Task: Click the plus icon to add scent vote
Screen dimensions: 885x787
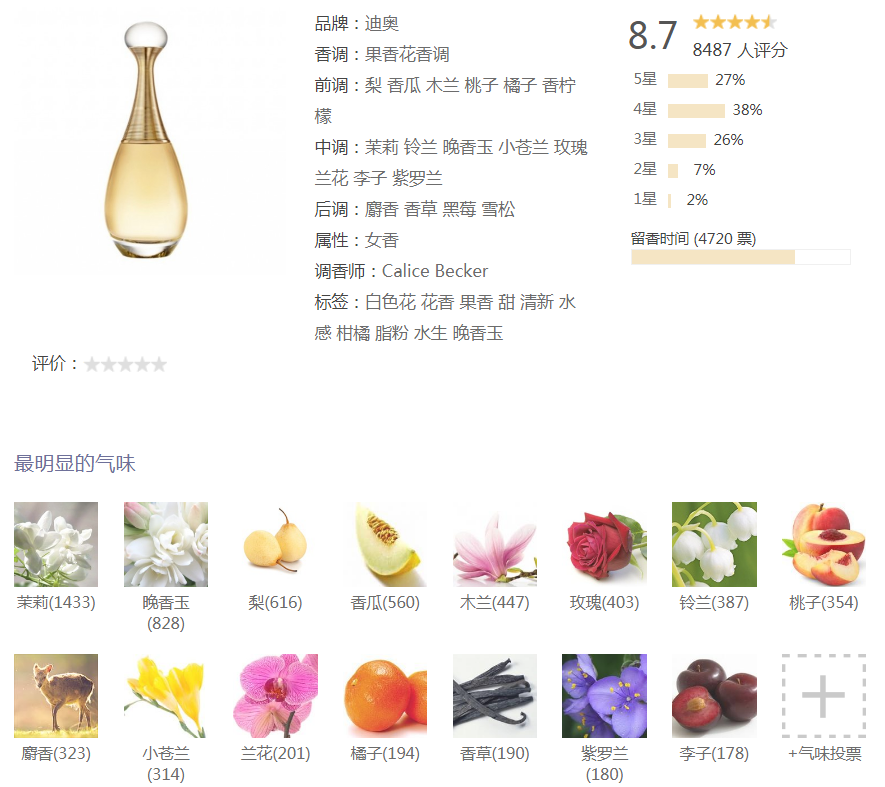Action: pos(824,696)
